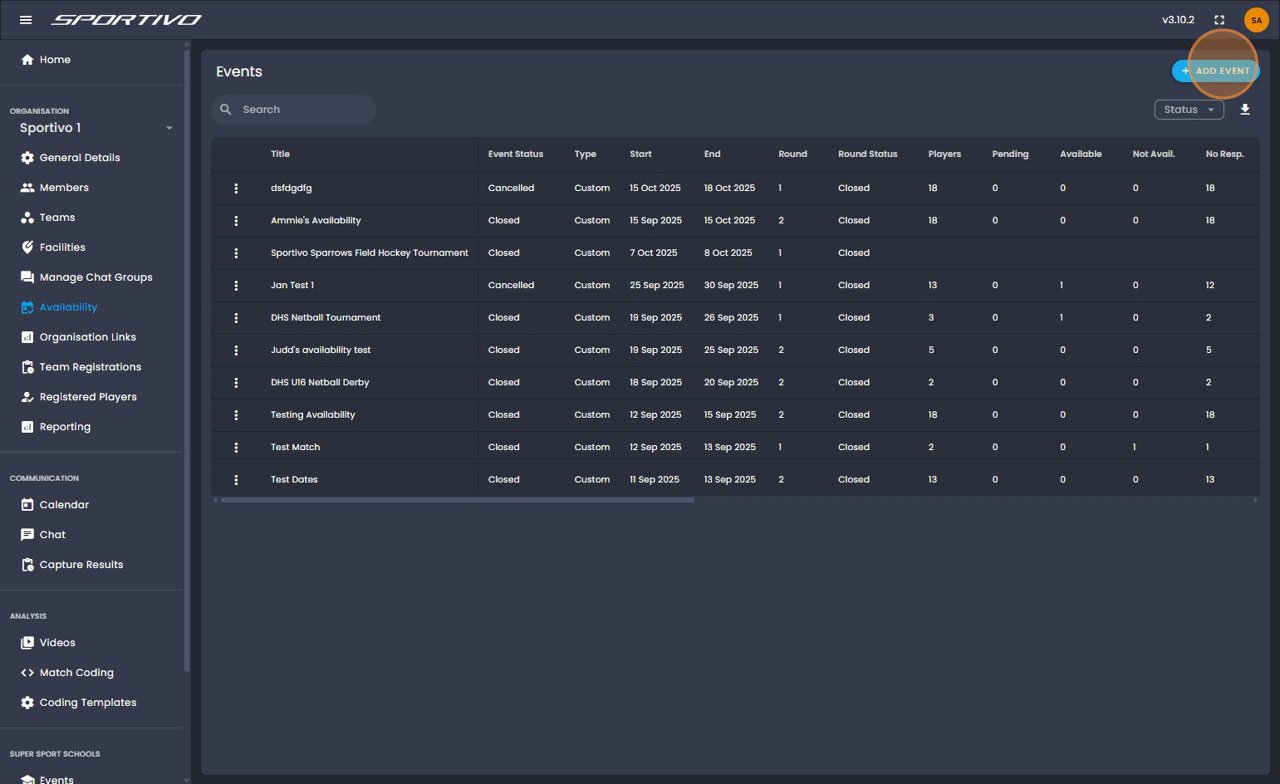The height and width of the screenshot is (784, 1280).
Task: Click the sidebar vertical scrollbar
Action: click(187, 360)
